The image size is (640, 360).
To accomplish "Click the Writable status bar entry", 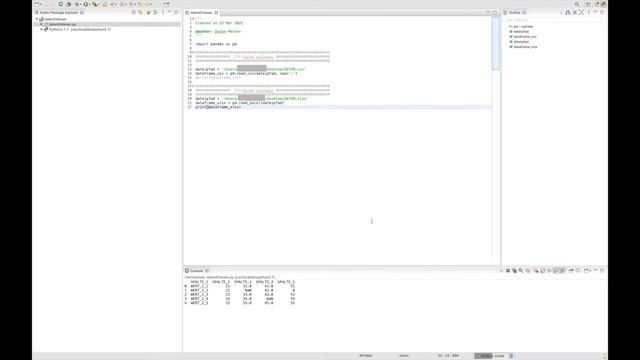I will (366, 356).
